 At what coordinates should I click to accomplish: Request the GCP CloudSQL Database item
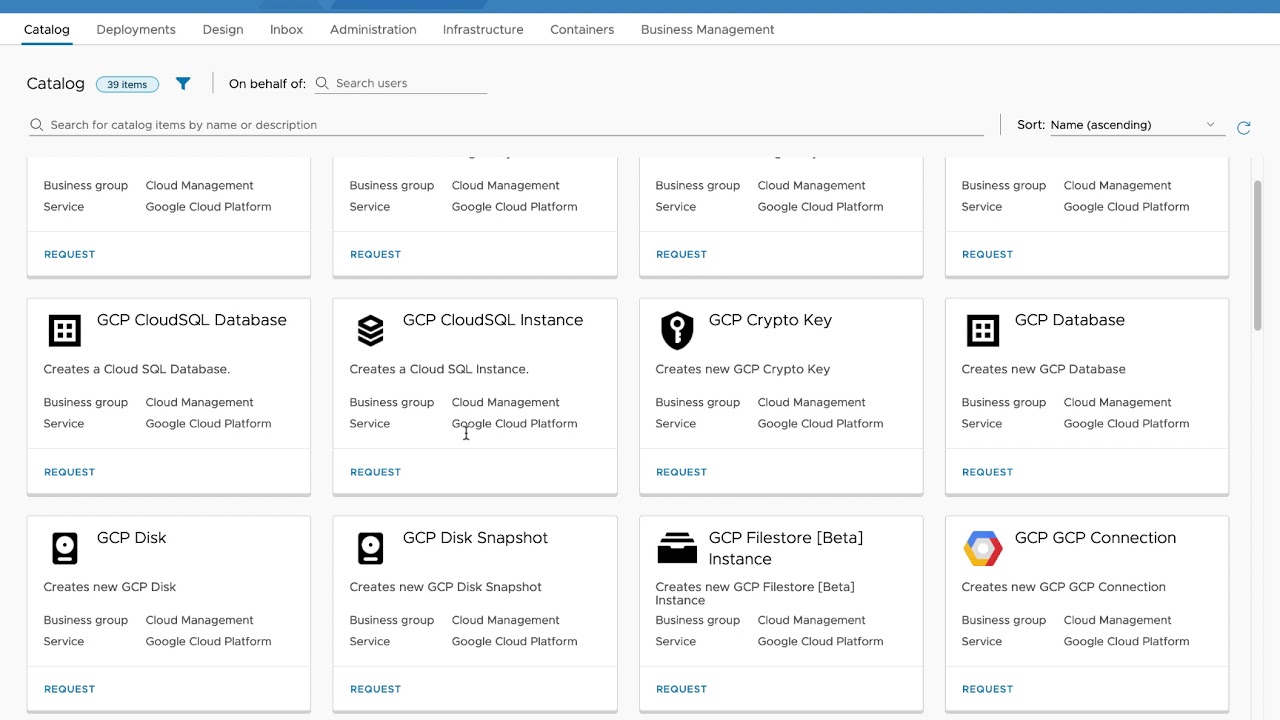[x=69, y=472]
